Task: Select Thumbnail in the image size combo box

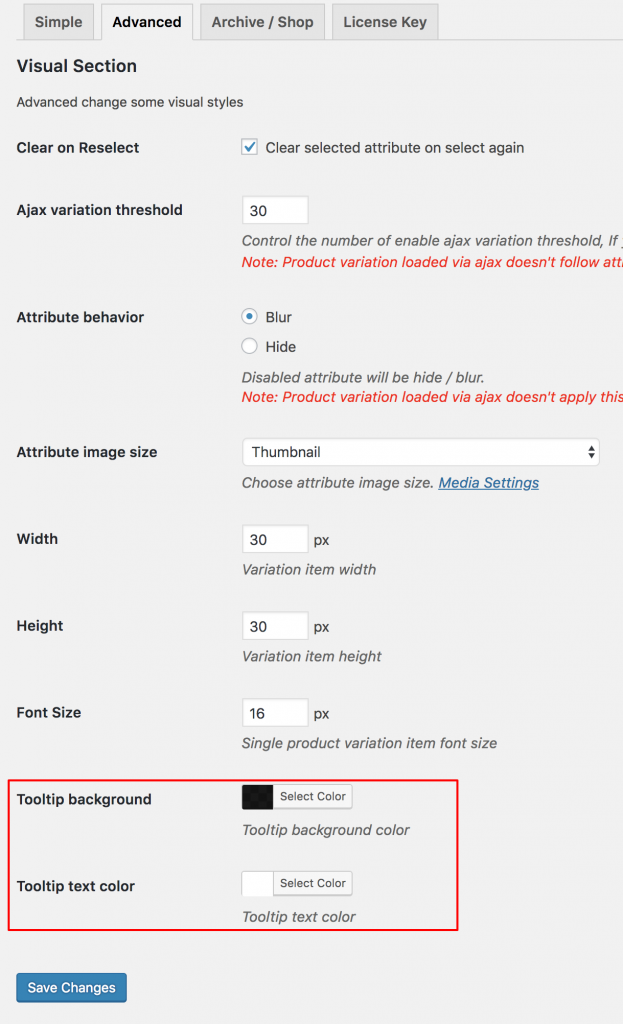Action: click(420, 452)
